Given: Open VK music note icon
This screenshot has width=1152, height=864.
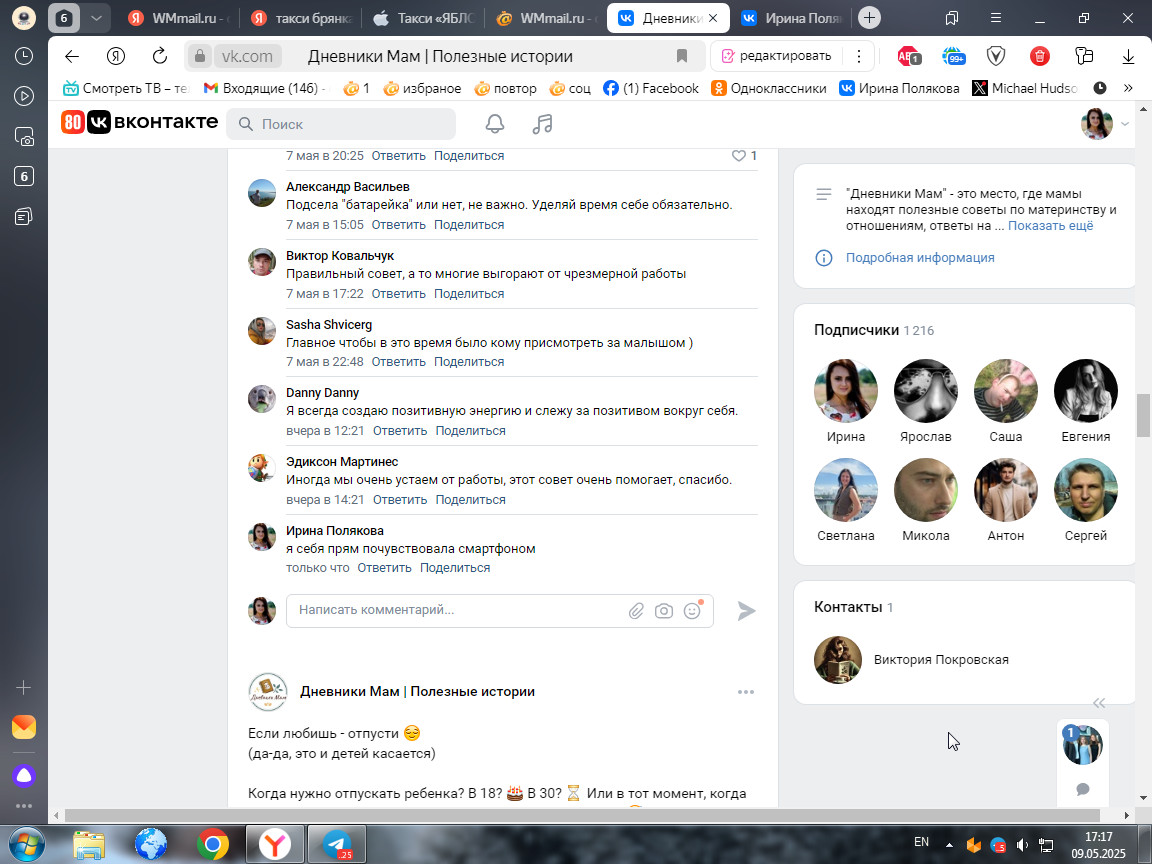Looking at the screenshot, I should 542,124.
